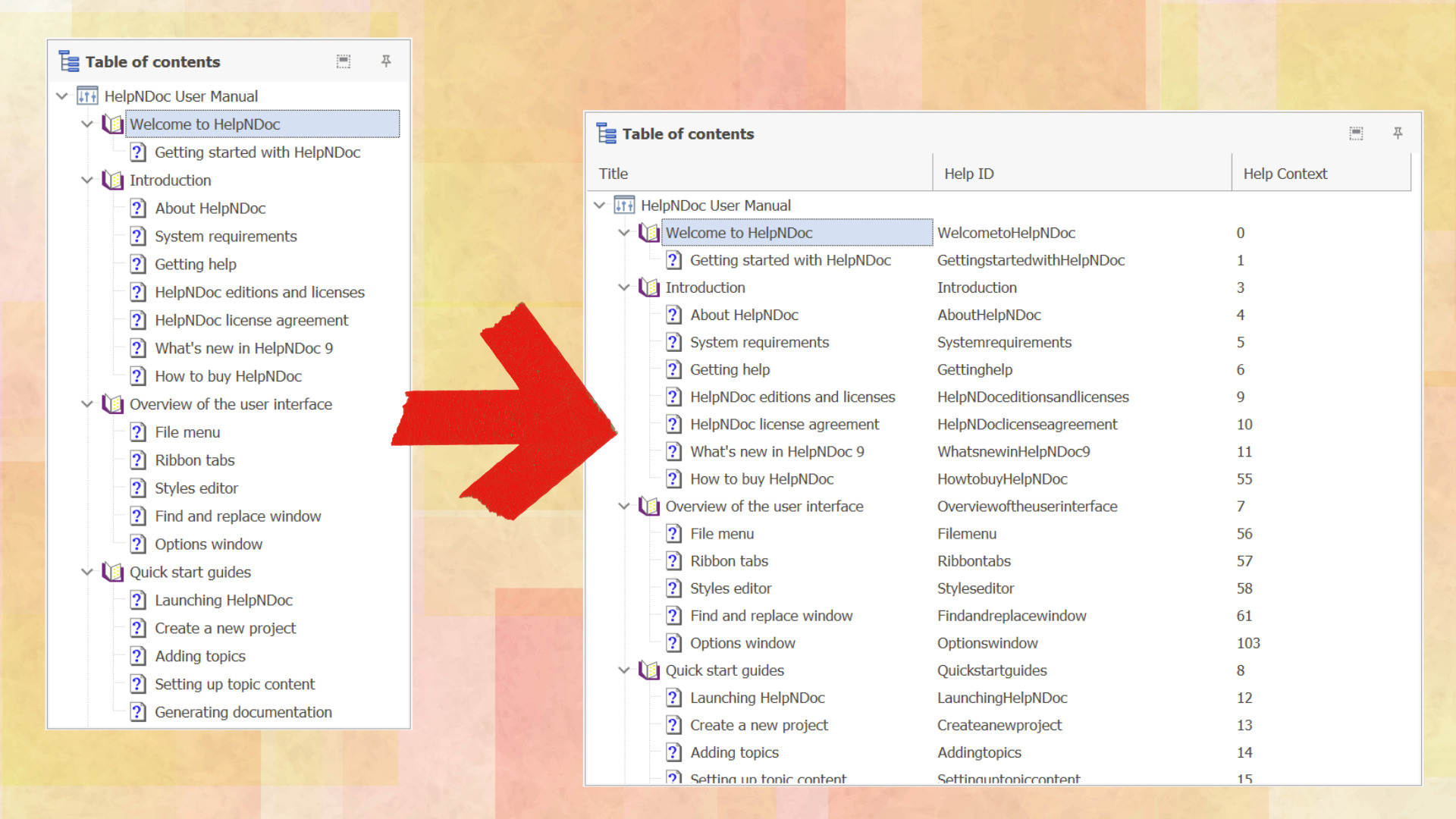Click the topic icon beside Options window in left panel
1456x819 pixels.
pyautogui.click(x=138, y=544)
